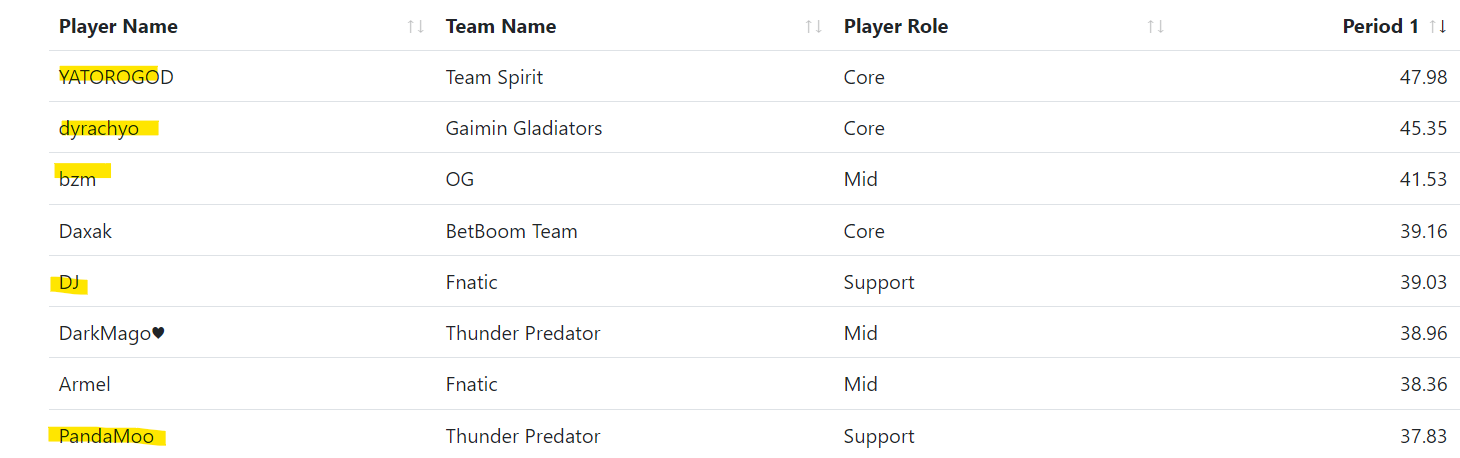
Task: Click the Team Name sort arrows icon
Action: (814, 27)
